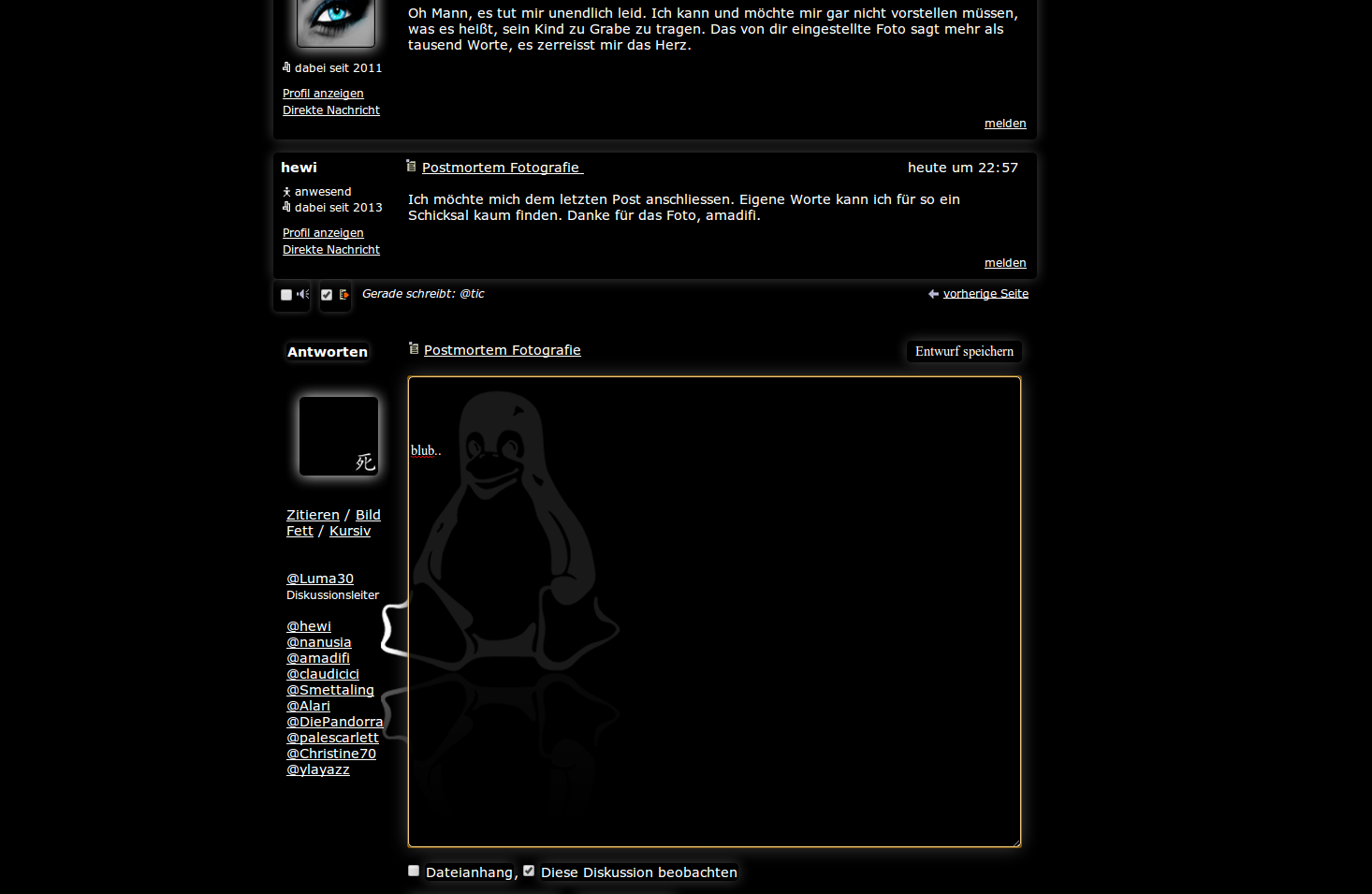The height and width of the screenshot is (894, 1372).
Task: Mention @DiePandorra in reply
Action: [x=335, y=722]
